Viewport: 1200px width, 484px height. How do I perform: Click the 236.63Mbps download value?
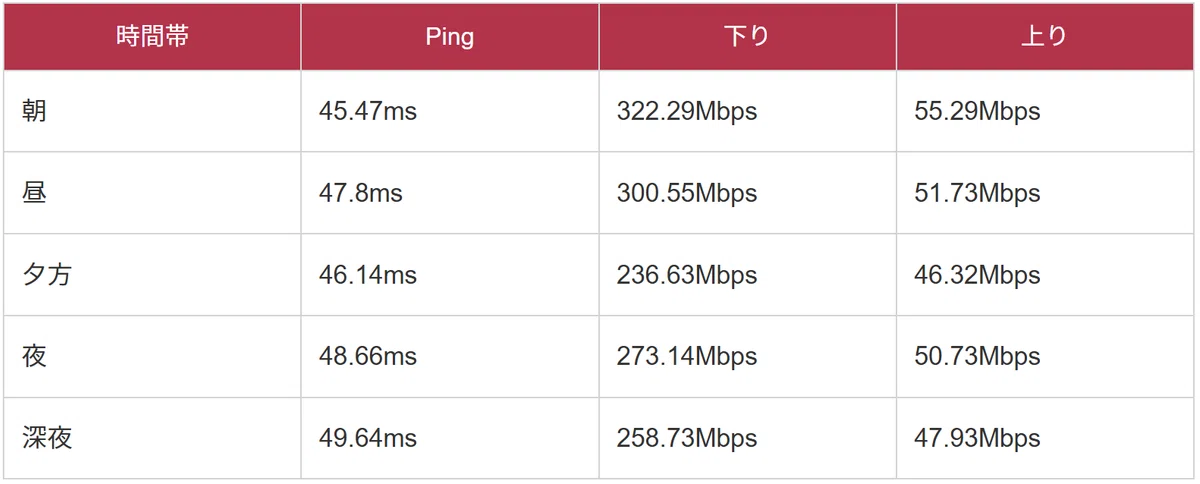[687, 275]
